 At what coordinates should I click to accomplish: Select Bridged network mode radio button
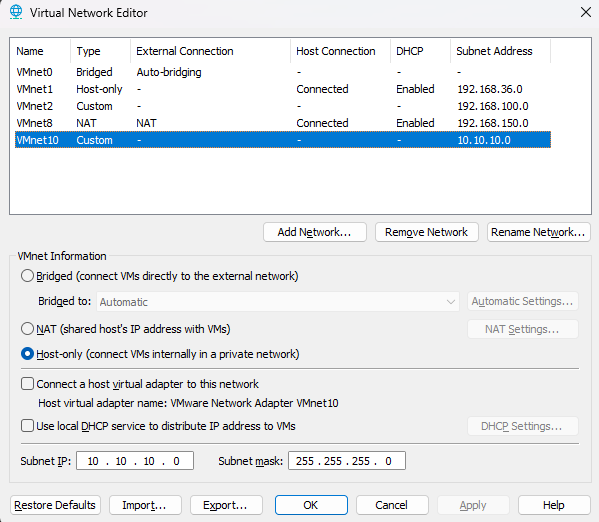tap(27, 276)
